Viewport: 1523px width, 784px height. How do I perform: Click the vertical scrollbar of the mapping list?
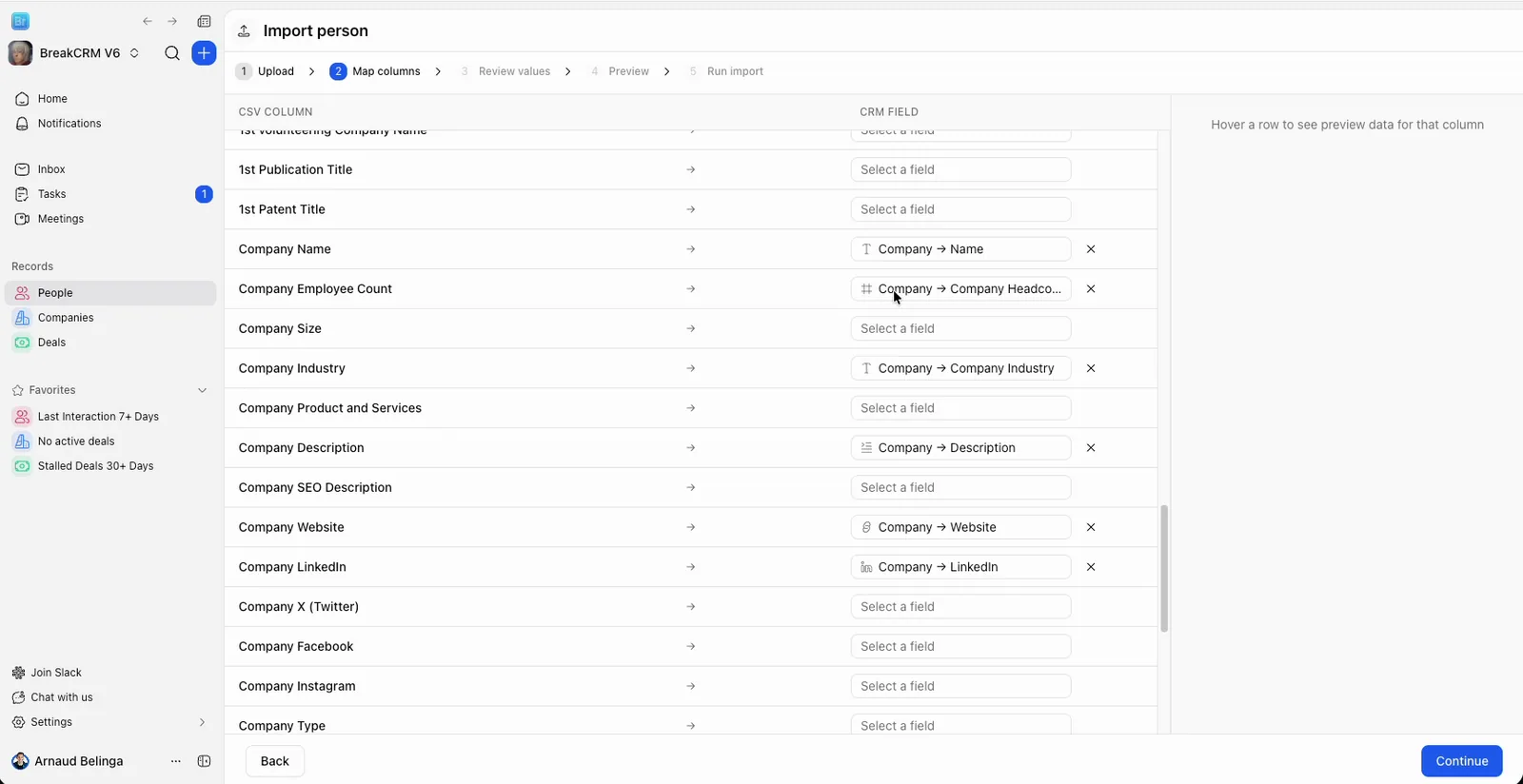point(1164,569)
